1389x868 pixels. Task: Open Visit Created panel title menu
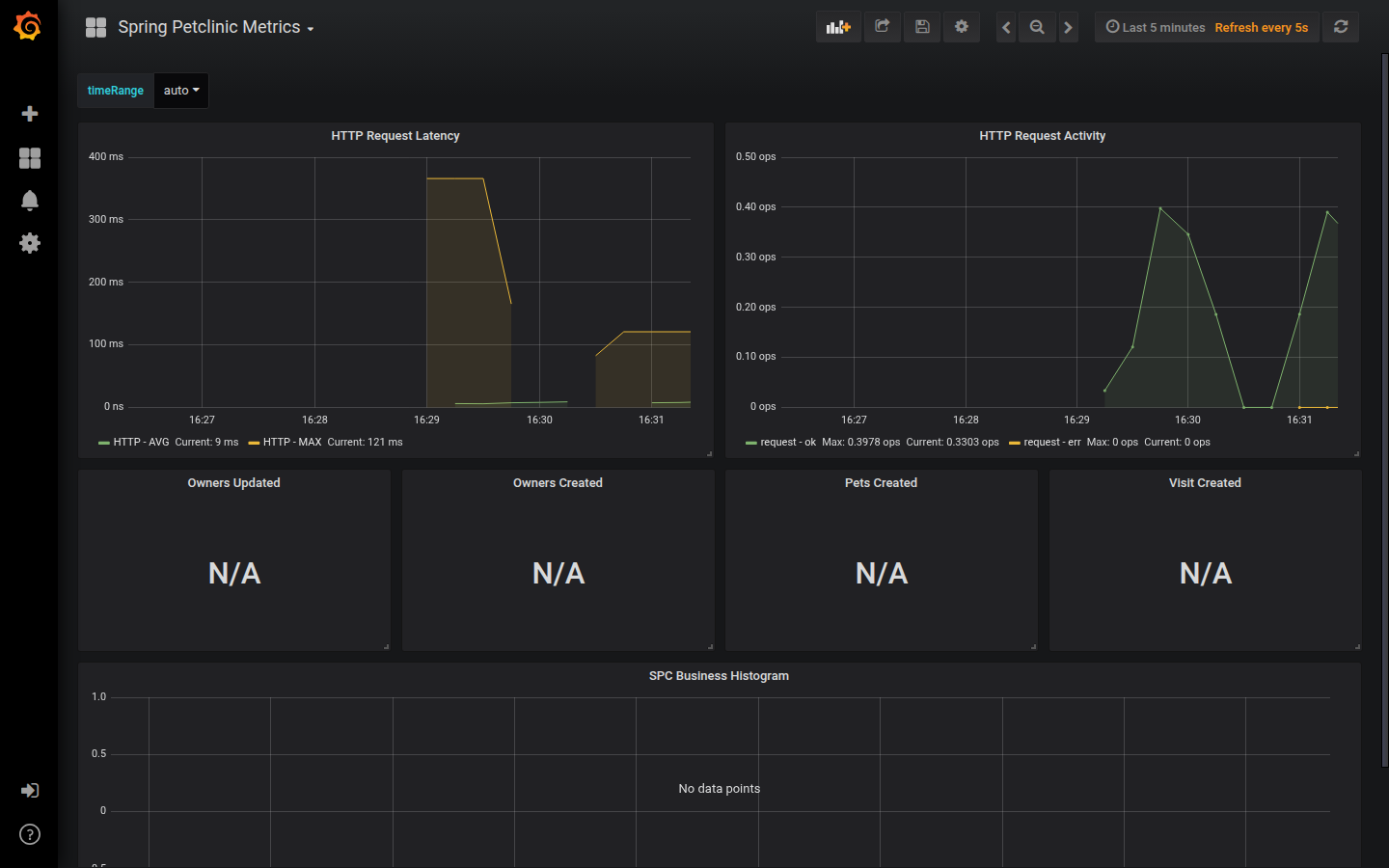click(x=1205, y=483)
